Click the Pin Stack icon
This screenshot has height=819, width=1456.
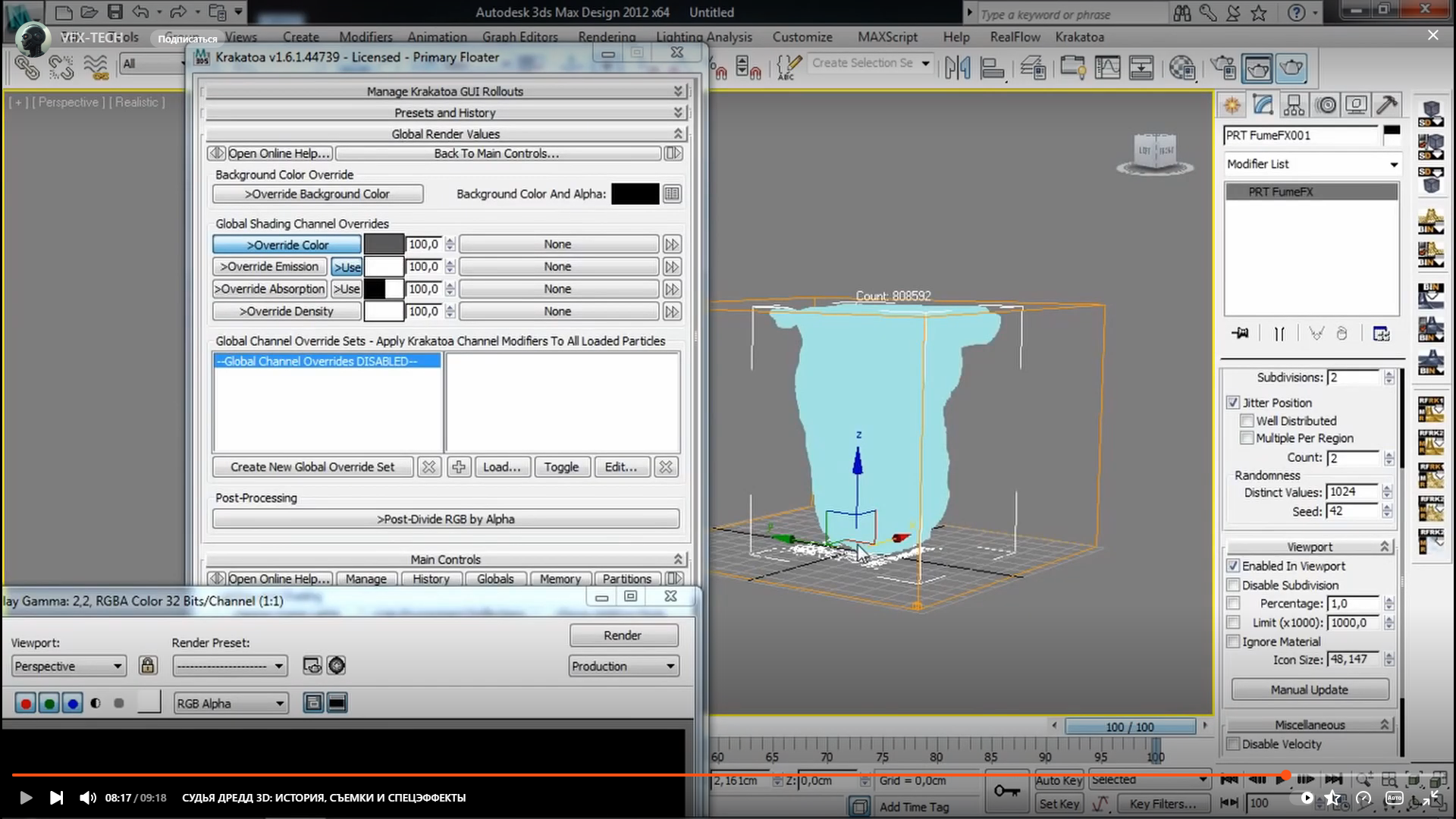point(1241,333)
